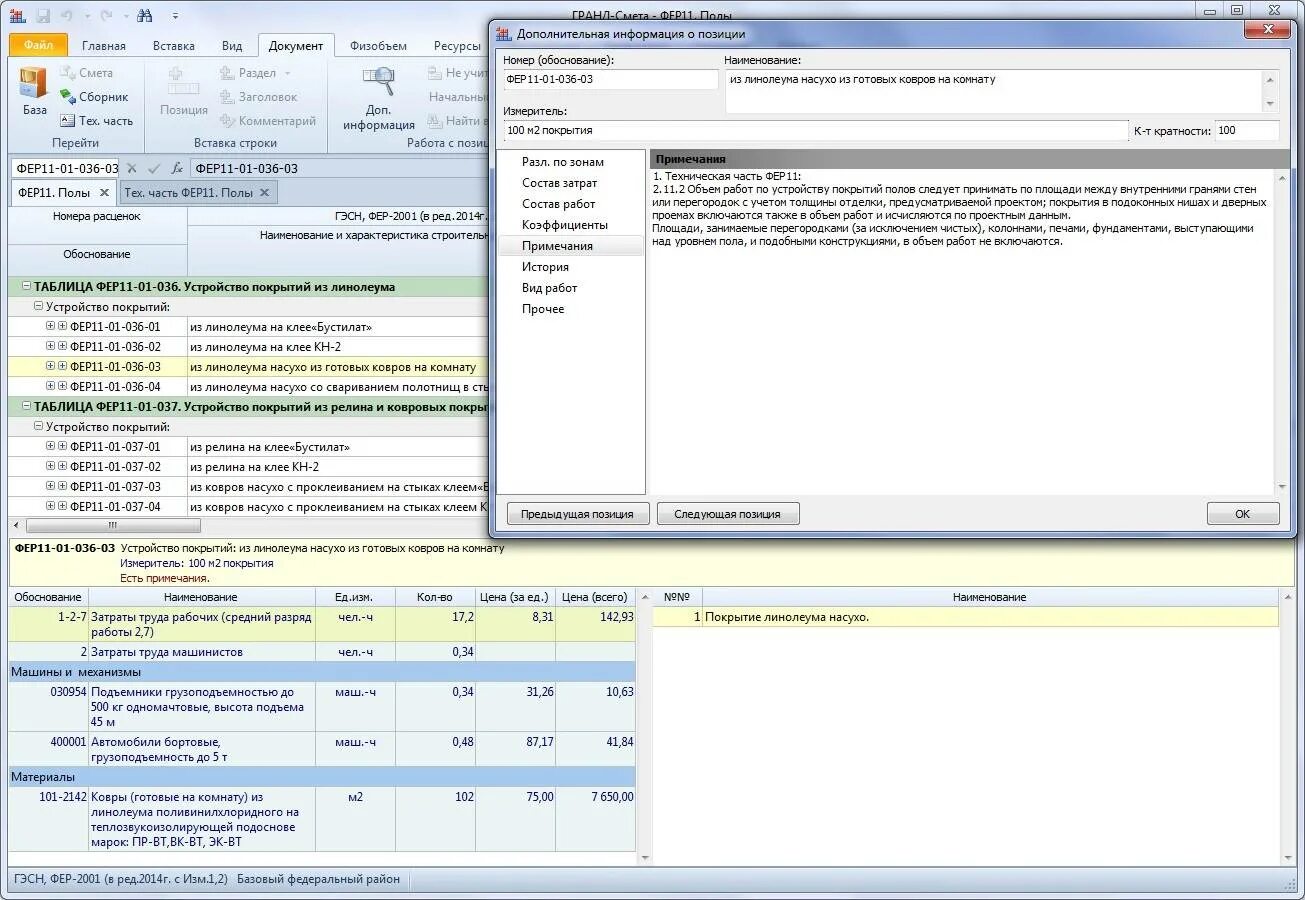The image size is (1305, 900).
Task: Open Доп. информация magnifier button
Action: (x=379, y=98)
